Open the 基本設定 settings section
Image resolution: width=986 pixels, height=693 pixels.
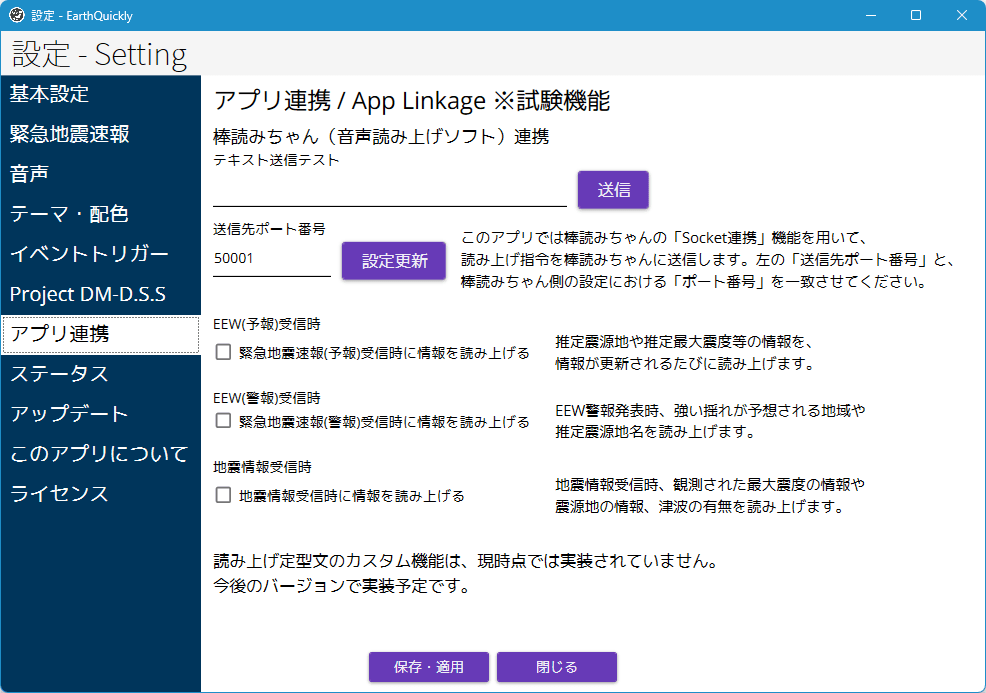click(x=101, y=94)
